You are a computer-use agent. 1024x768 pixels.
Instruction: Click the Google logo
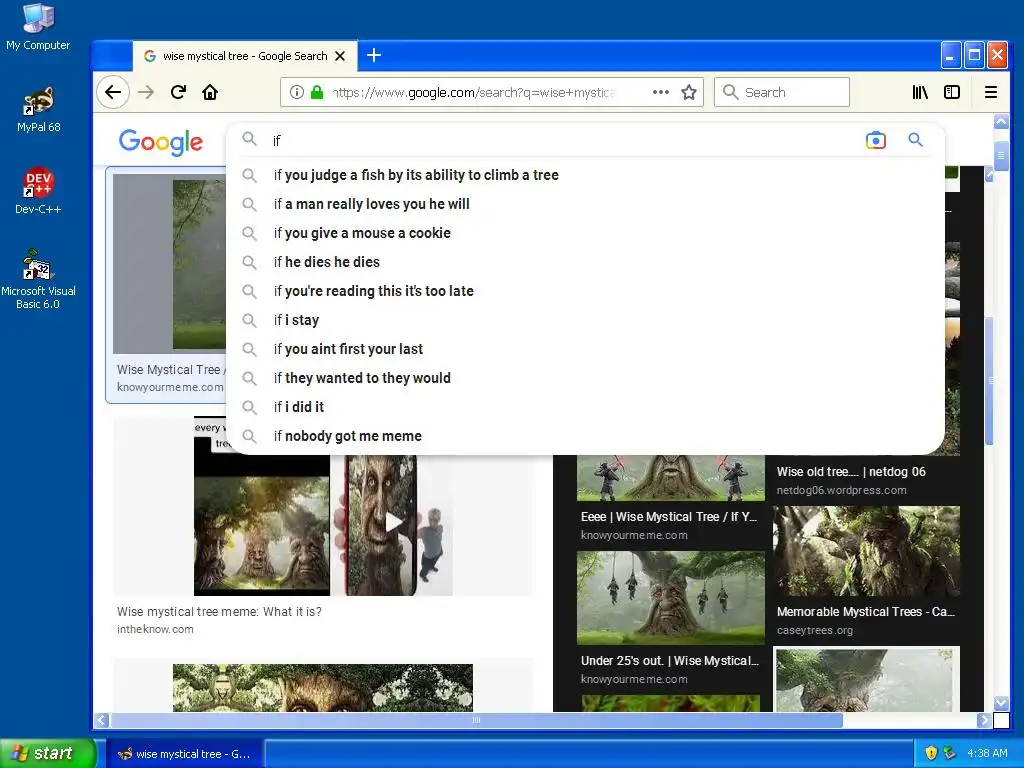(161, 141)
